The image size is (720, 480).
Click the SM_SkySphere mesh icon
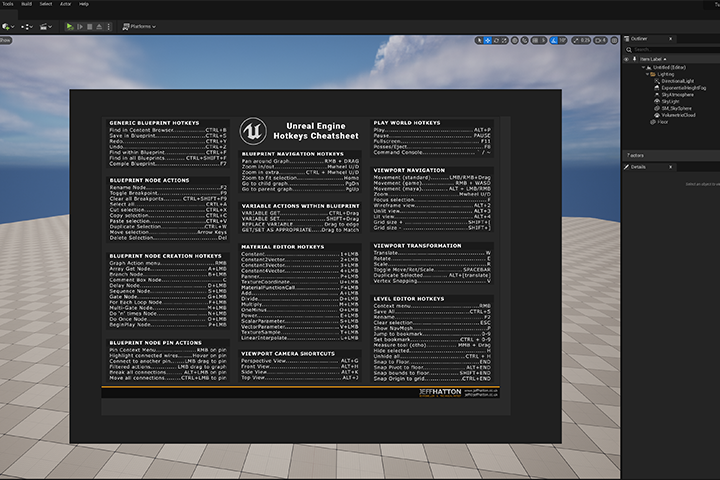pyautogui.click(x=657, y=108)
